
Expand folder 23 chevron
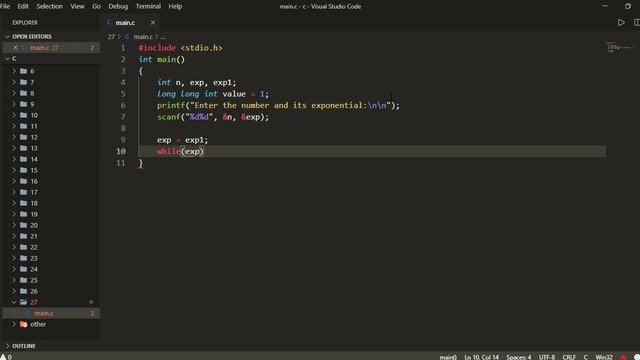pyautogui.click(x=14, y=258)
